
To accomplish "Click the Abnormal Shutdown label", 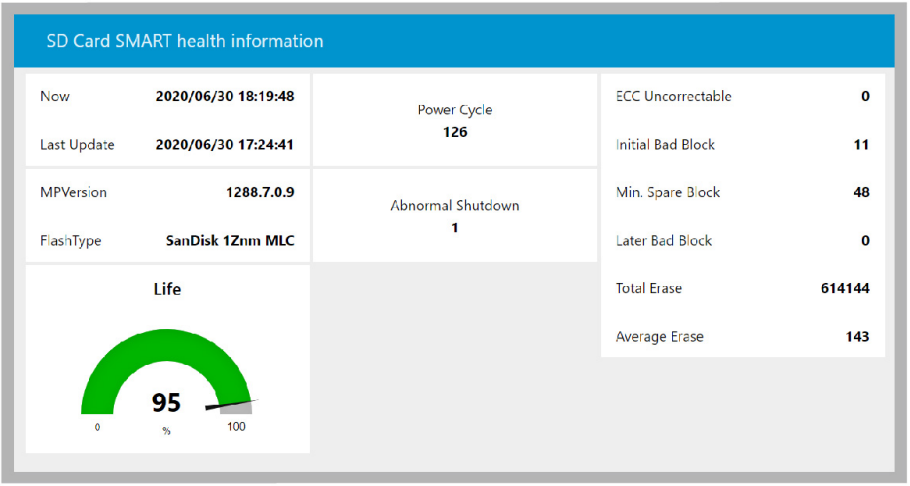I will click(x=454, y=206).
